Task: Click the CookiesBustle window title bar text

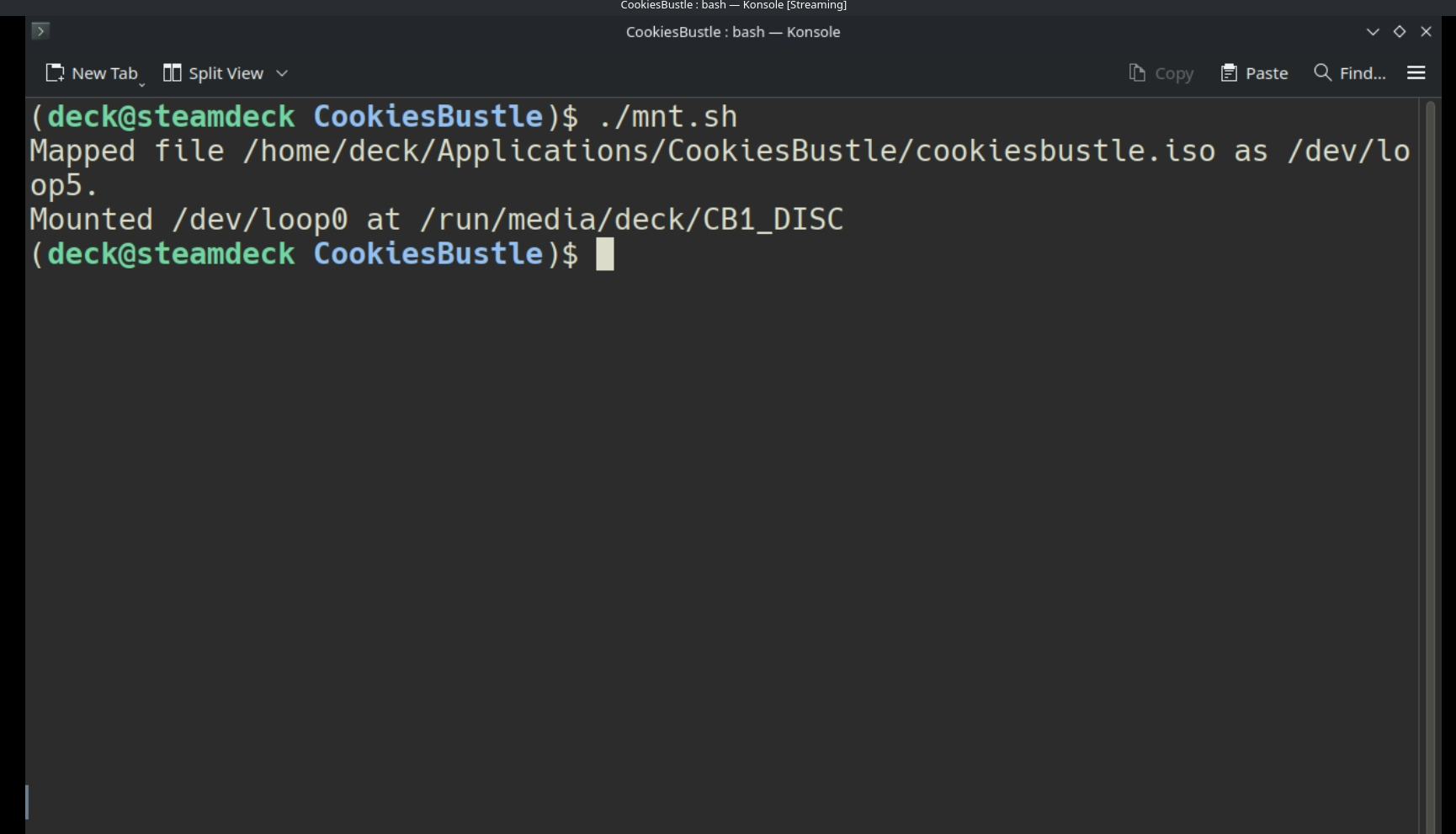Action: tap(732, 32)
